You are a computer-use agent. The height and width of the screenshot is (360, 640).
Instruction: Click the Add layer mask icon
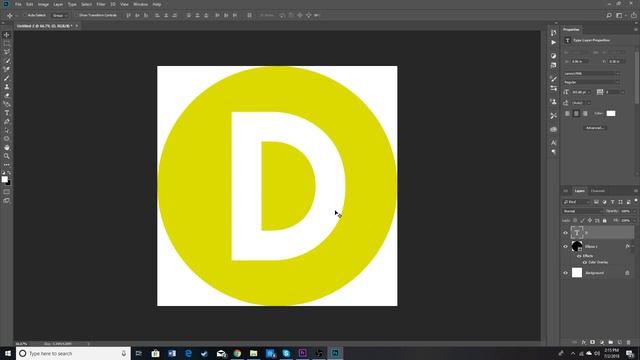coord(593,342)
